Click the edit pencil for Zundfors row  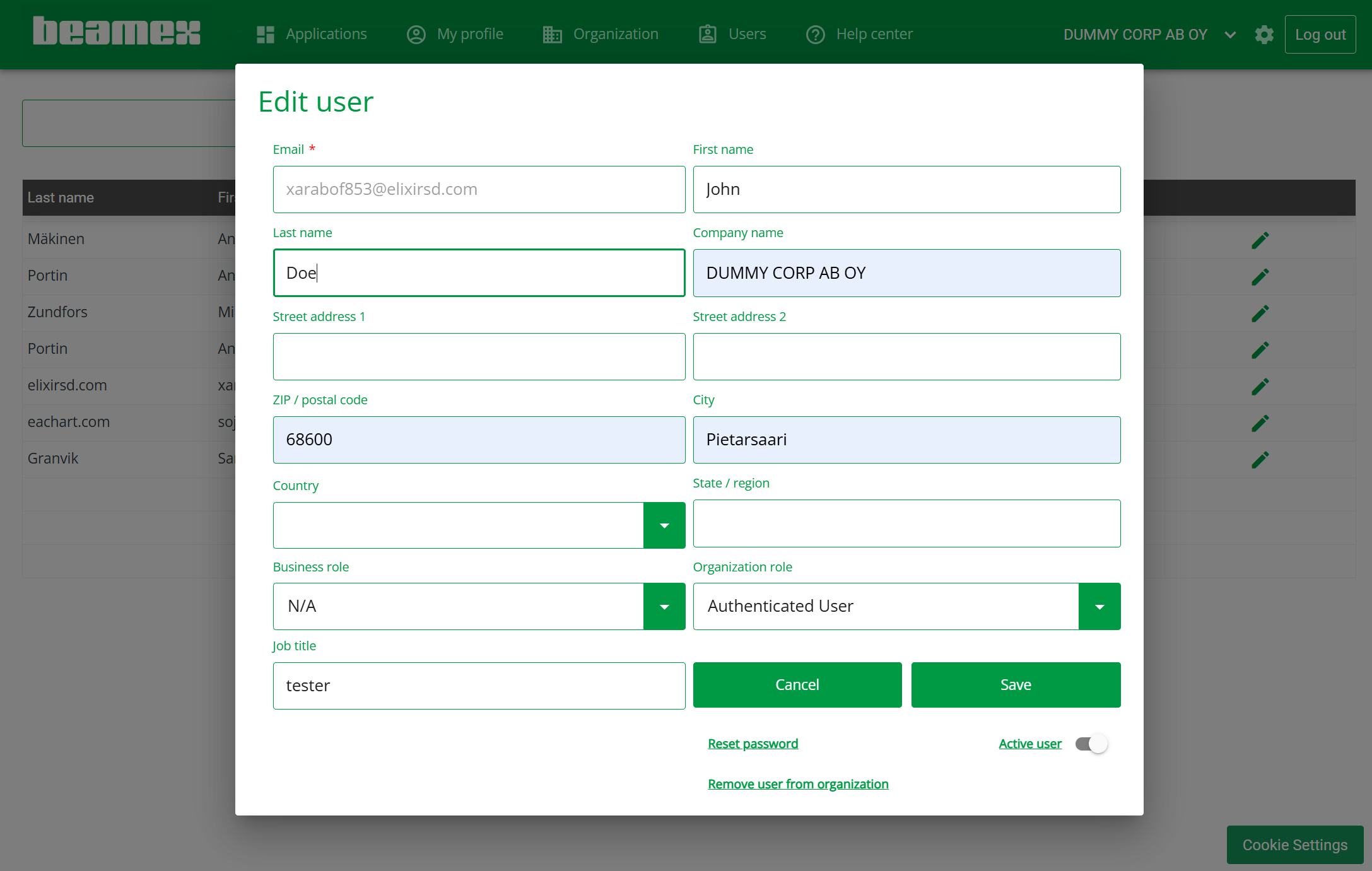click(1260, 313)
